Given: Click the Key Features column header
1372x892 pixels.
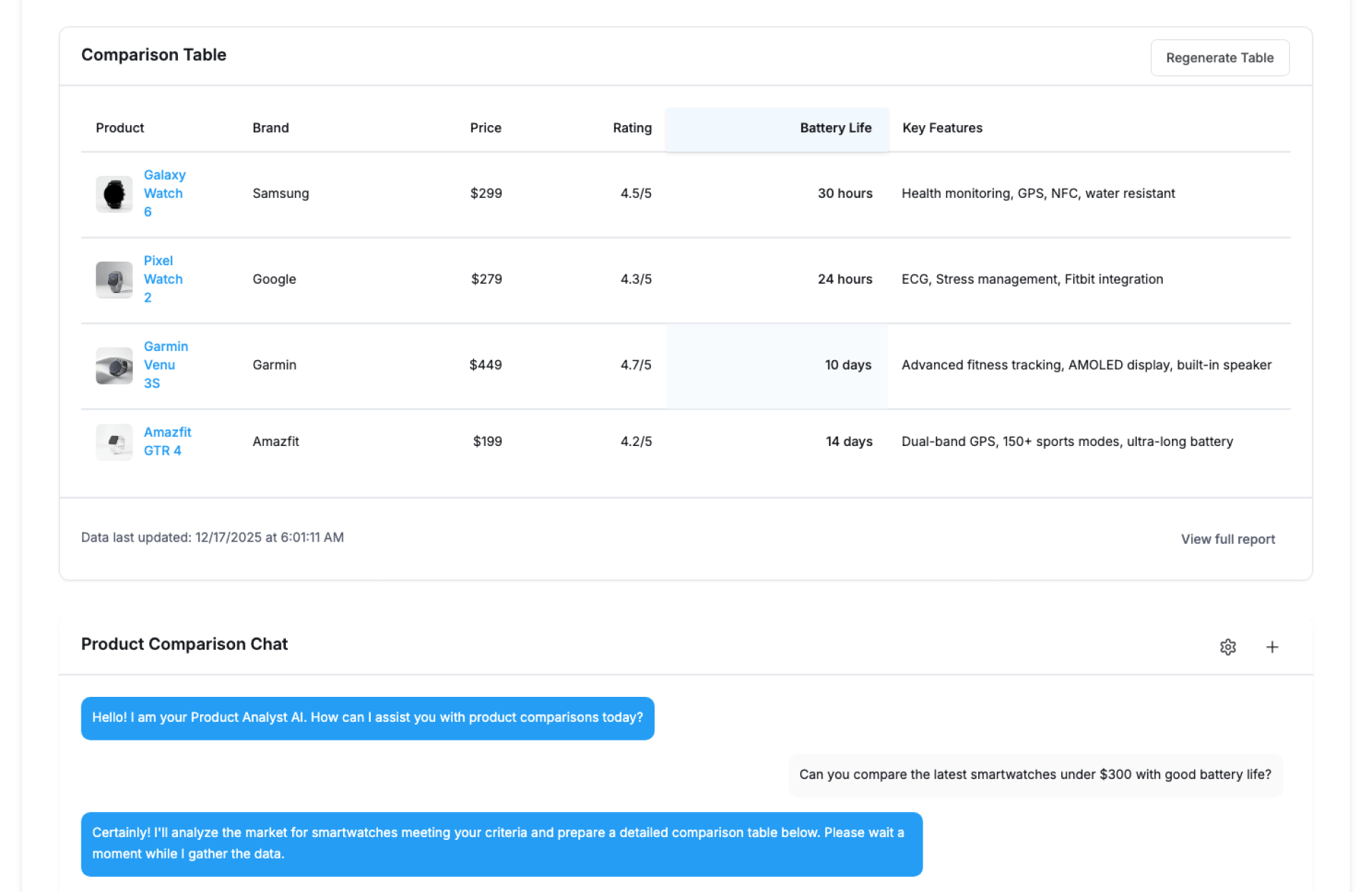Looking at the screenshot, I should click(x=942, y=128).
